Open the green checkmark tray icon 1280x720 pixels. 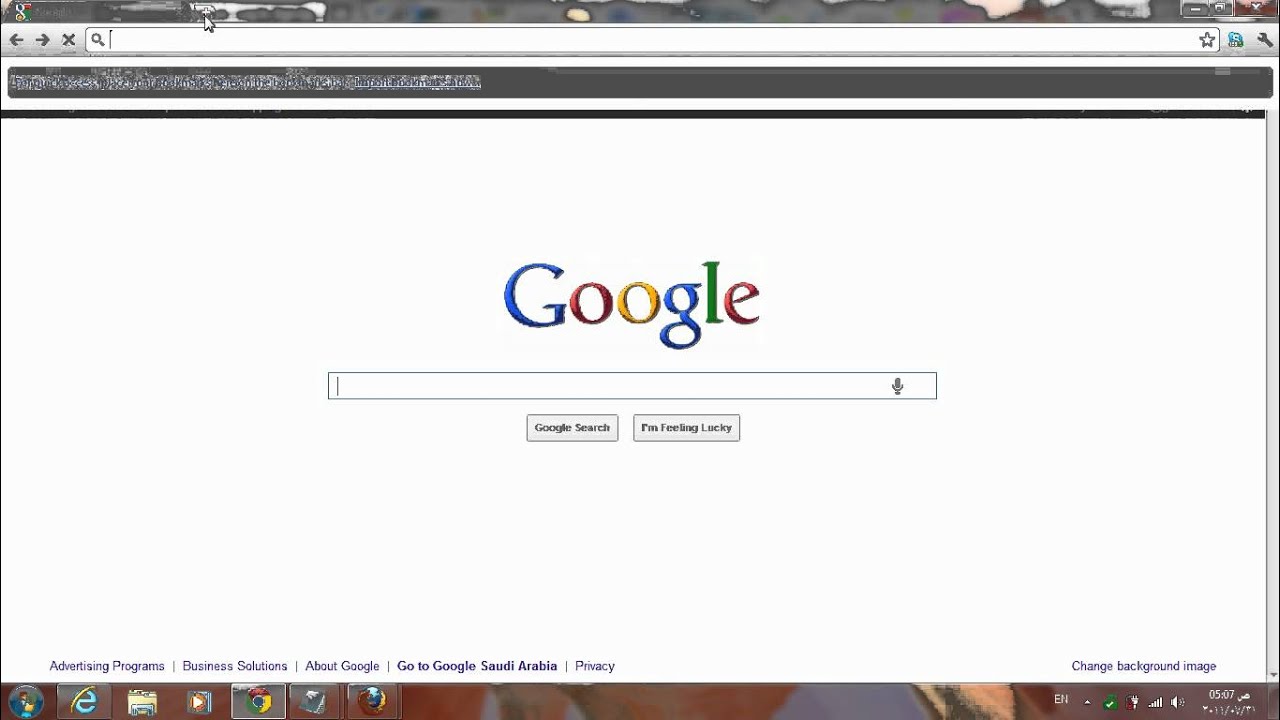pyautogui.click(x=1109, y=702)
